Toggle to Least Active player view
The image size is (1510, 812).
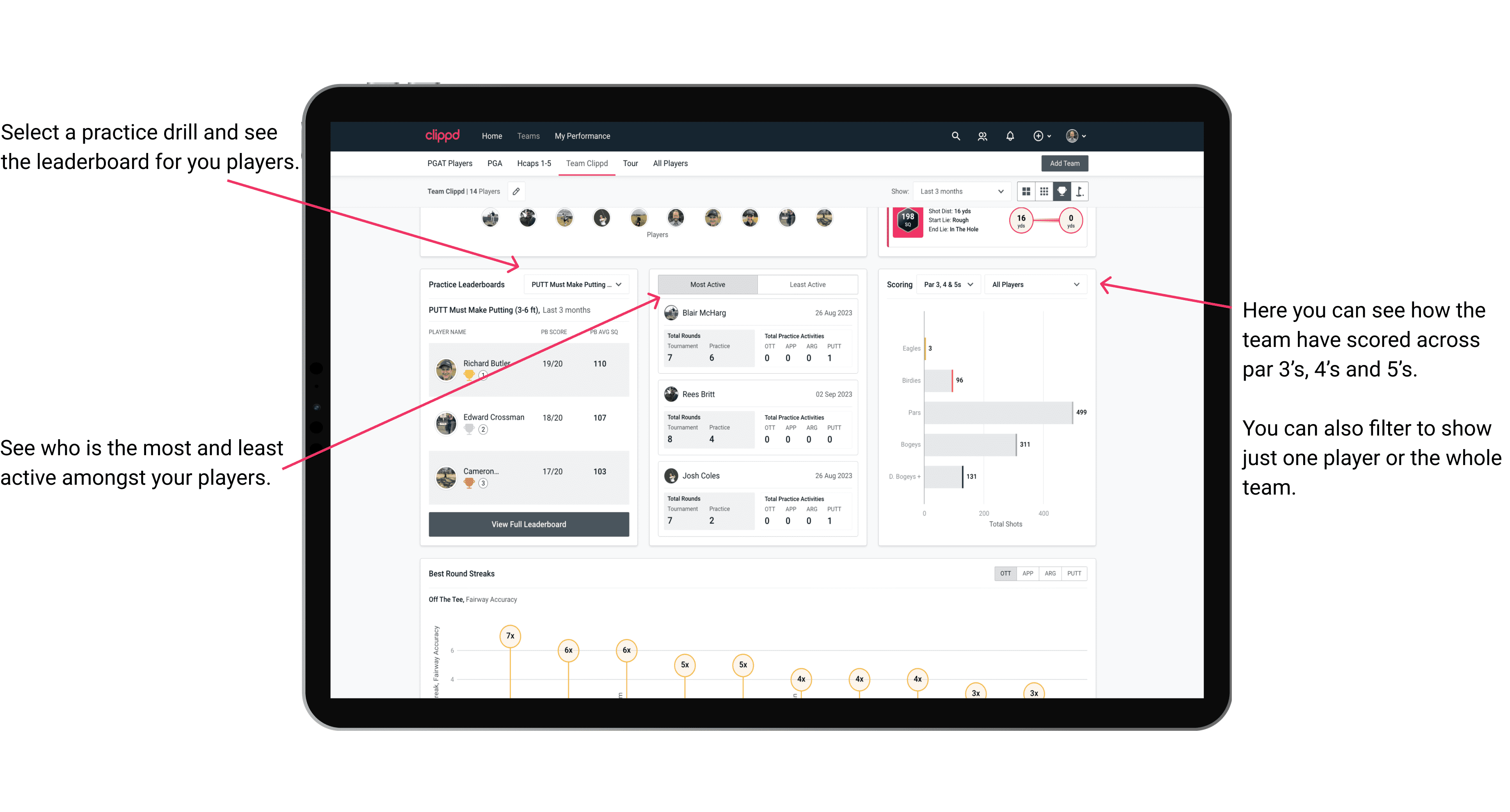pyautogui.click(x=808, y=284)
